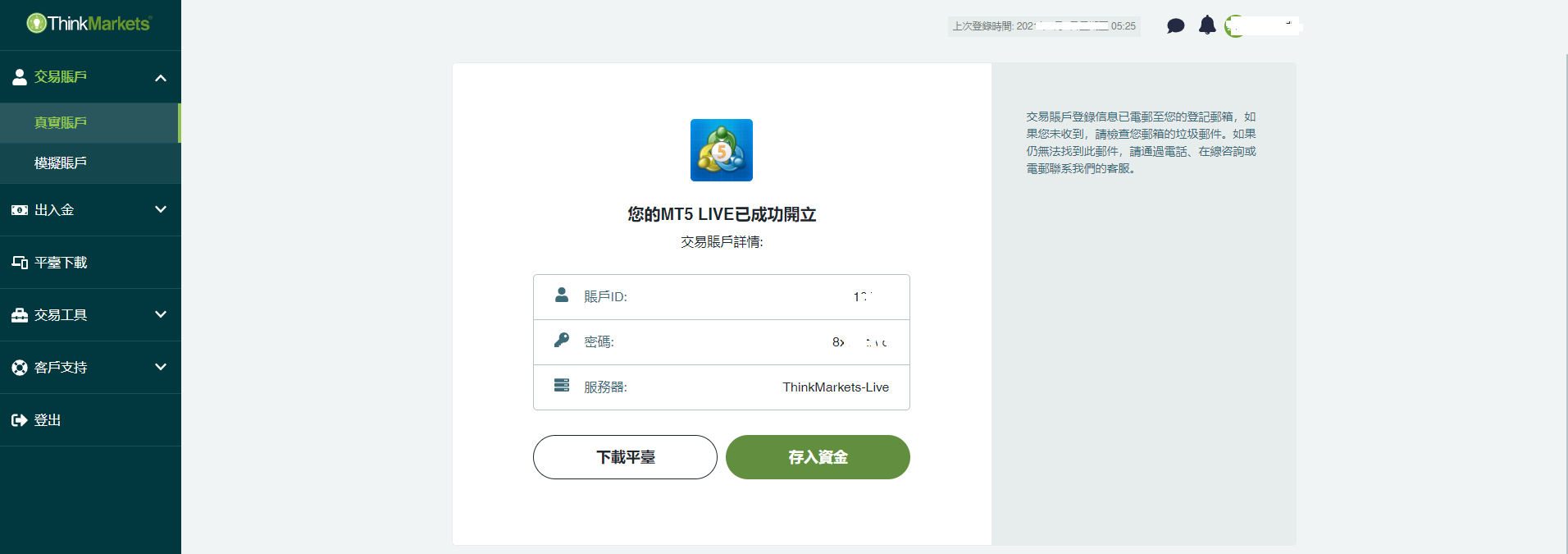Select 模擬賬戶 in the sidebar

tap(90, 163)
